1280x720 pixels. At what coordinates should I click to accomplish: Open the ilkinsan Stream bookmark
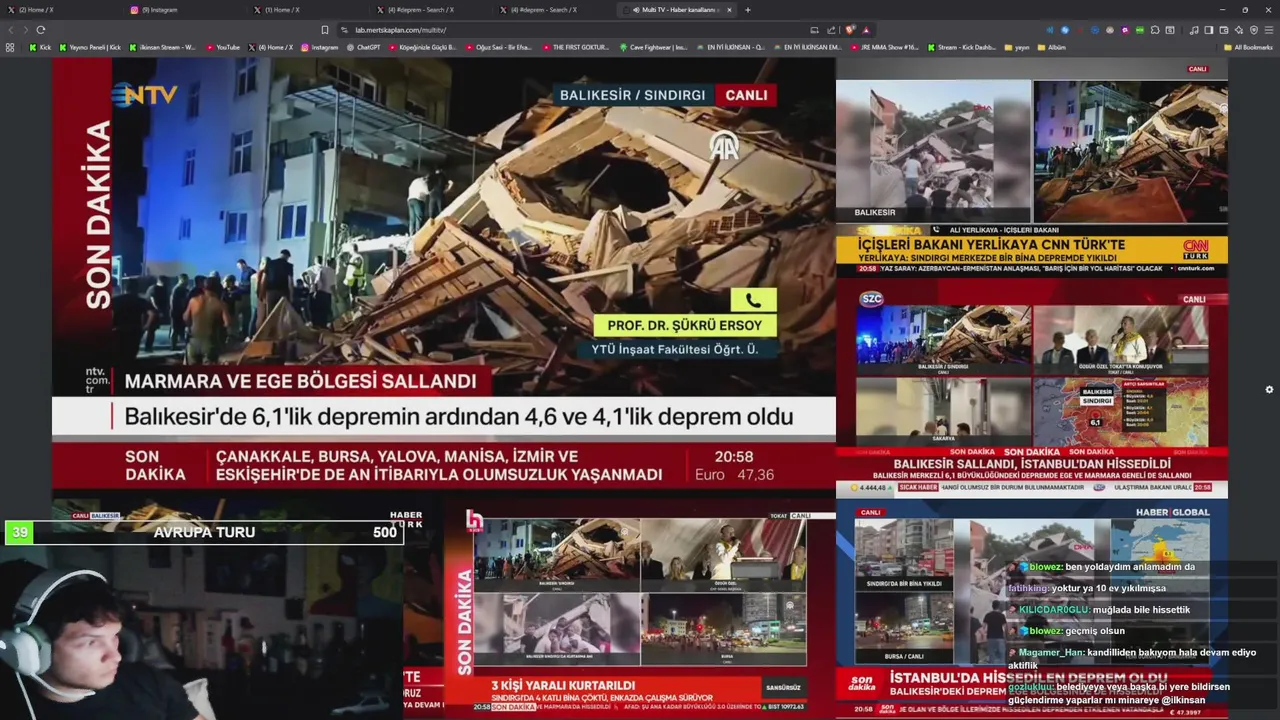click(x=162, y=47)
